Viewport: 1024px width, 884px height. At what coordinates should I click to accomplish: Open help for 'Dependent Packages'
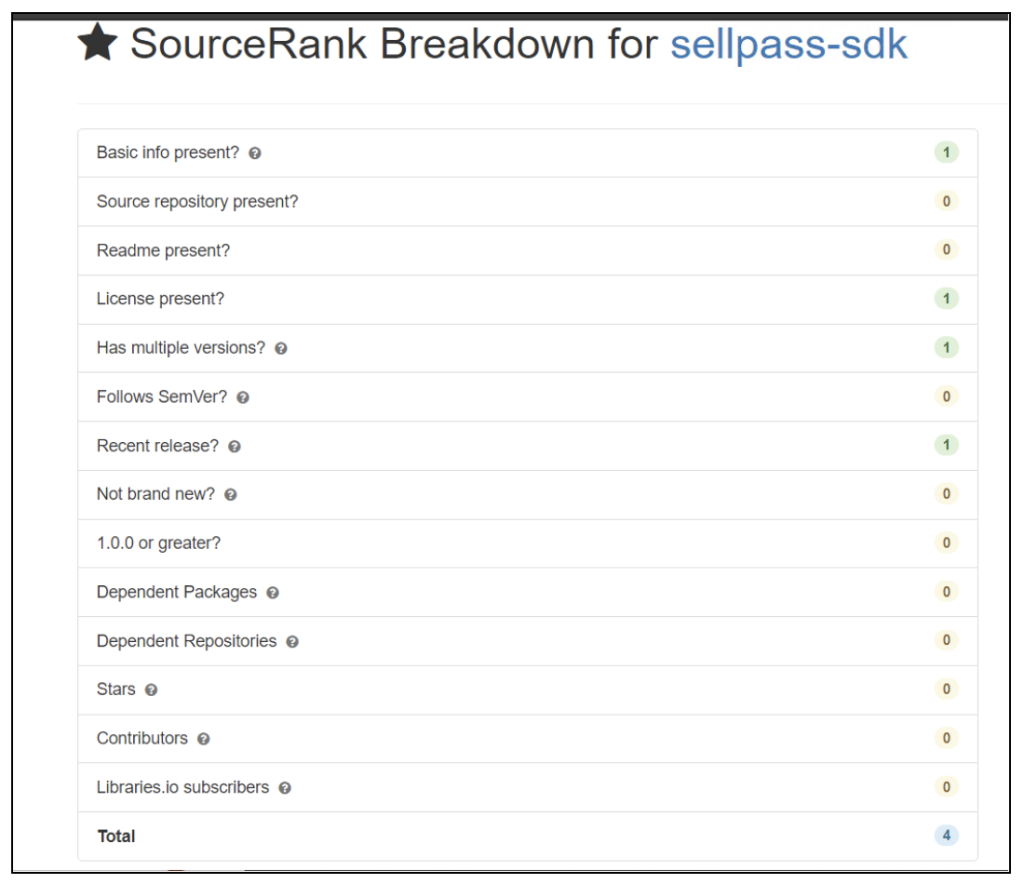(x=274, y=592)
